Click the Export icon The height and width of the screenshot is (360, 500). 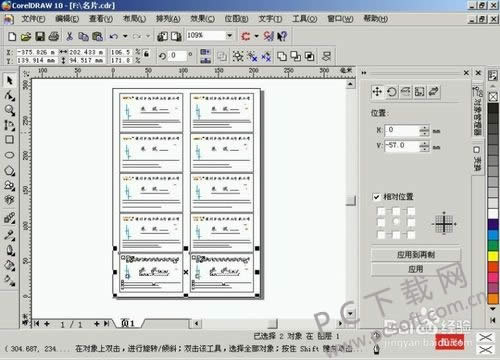[x=176, y=36]
